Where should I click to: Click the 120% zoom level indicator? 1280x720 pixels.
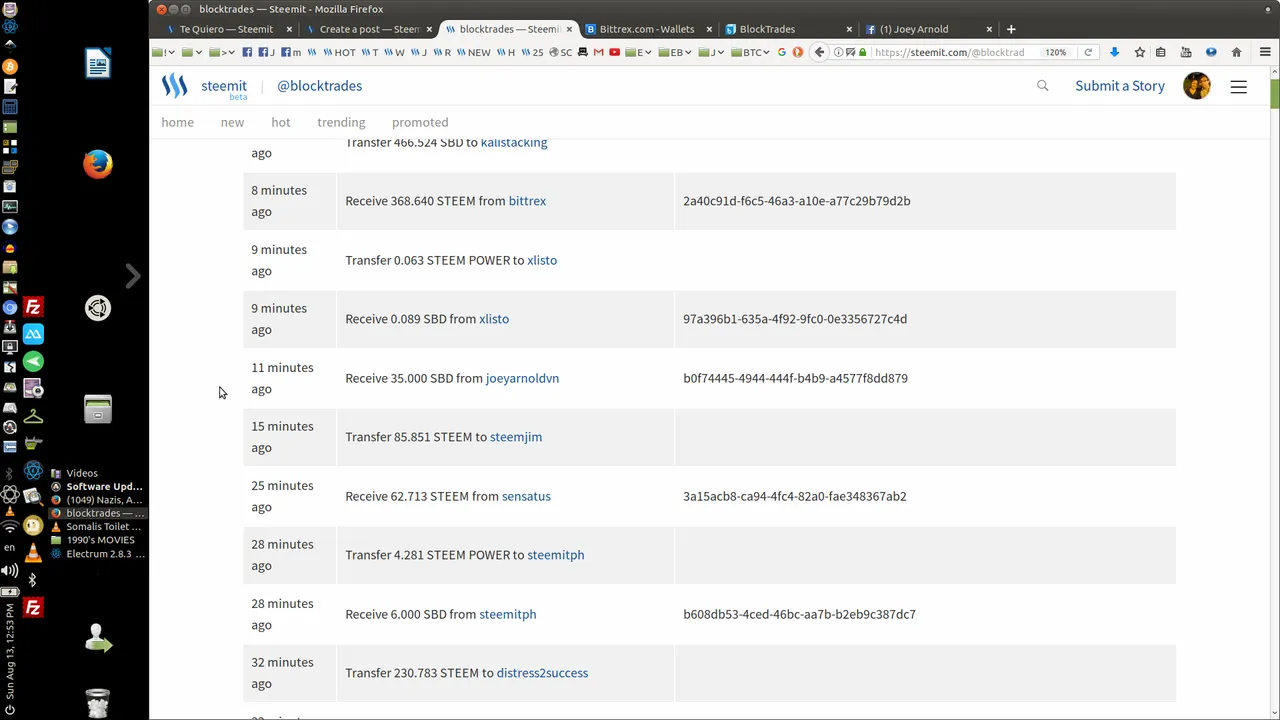coord(1056,52)
